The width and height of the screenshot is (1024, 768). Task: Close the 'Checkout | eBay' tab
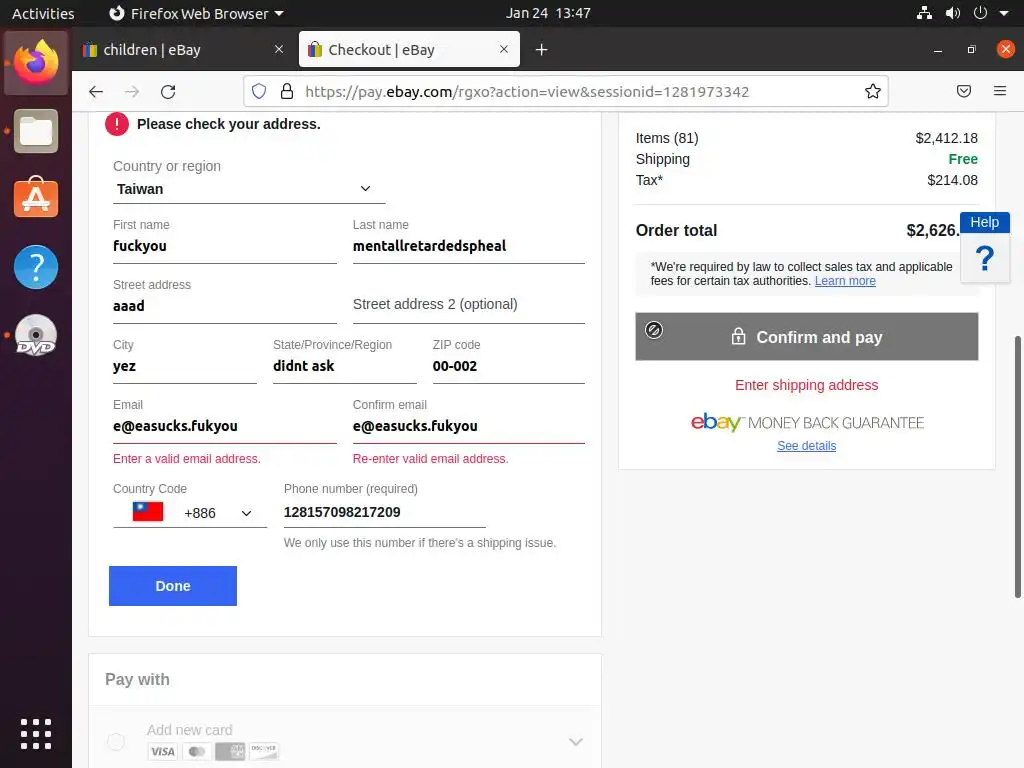point(504,49)
